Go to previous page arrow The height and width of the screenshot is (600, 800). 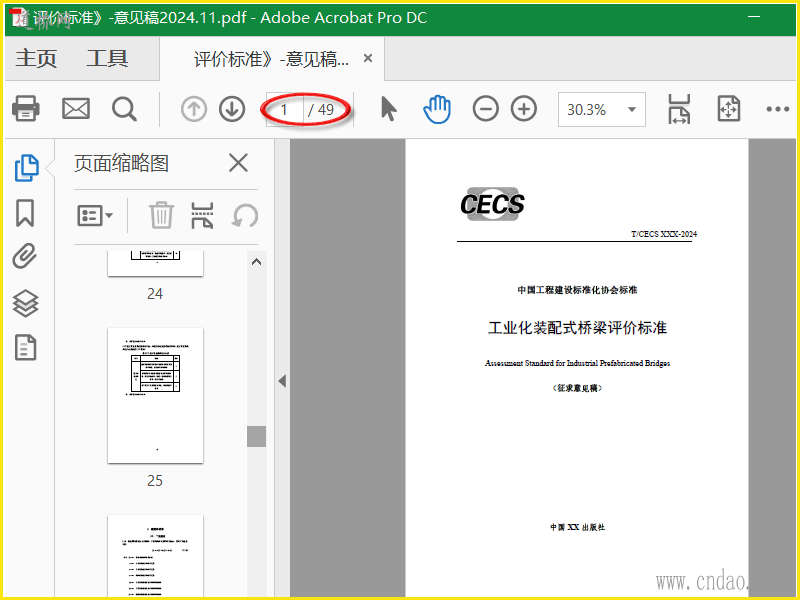[x=193, y=109]
